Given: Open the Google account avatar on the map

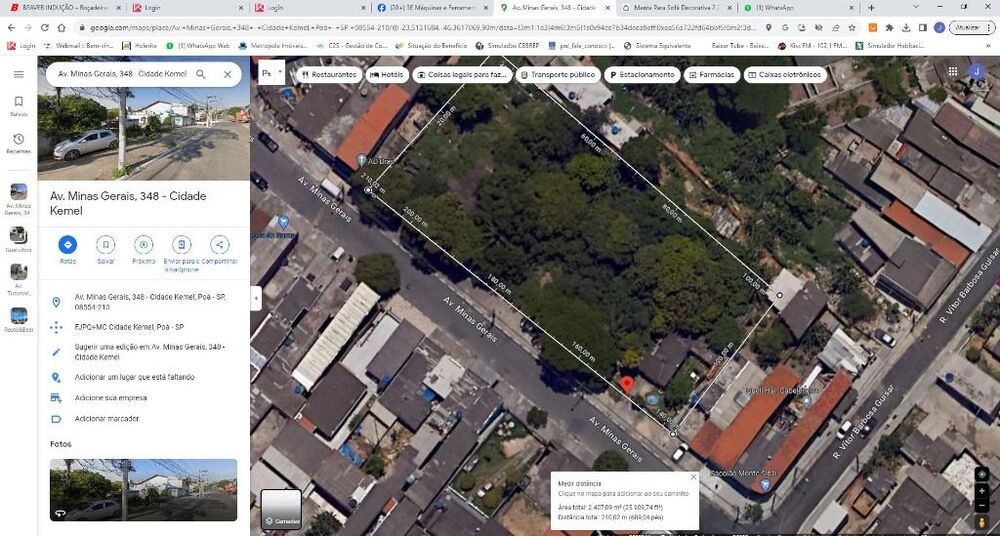Looking at the screenshot, I should [976, 71].
